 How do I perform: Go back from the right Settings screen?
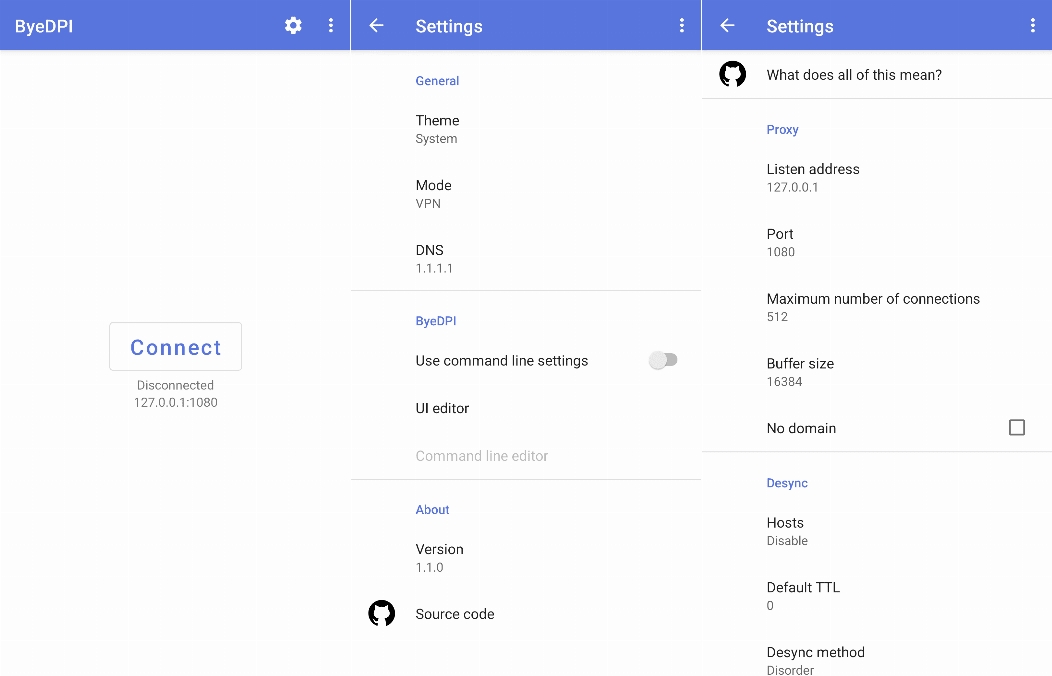(x=727, y=25)
